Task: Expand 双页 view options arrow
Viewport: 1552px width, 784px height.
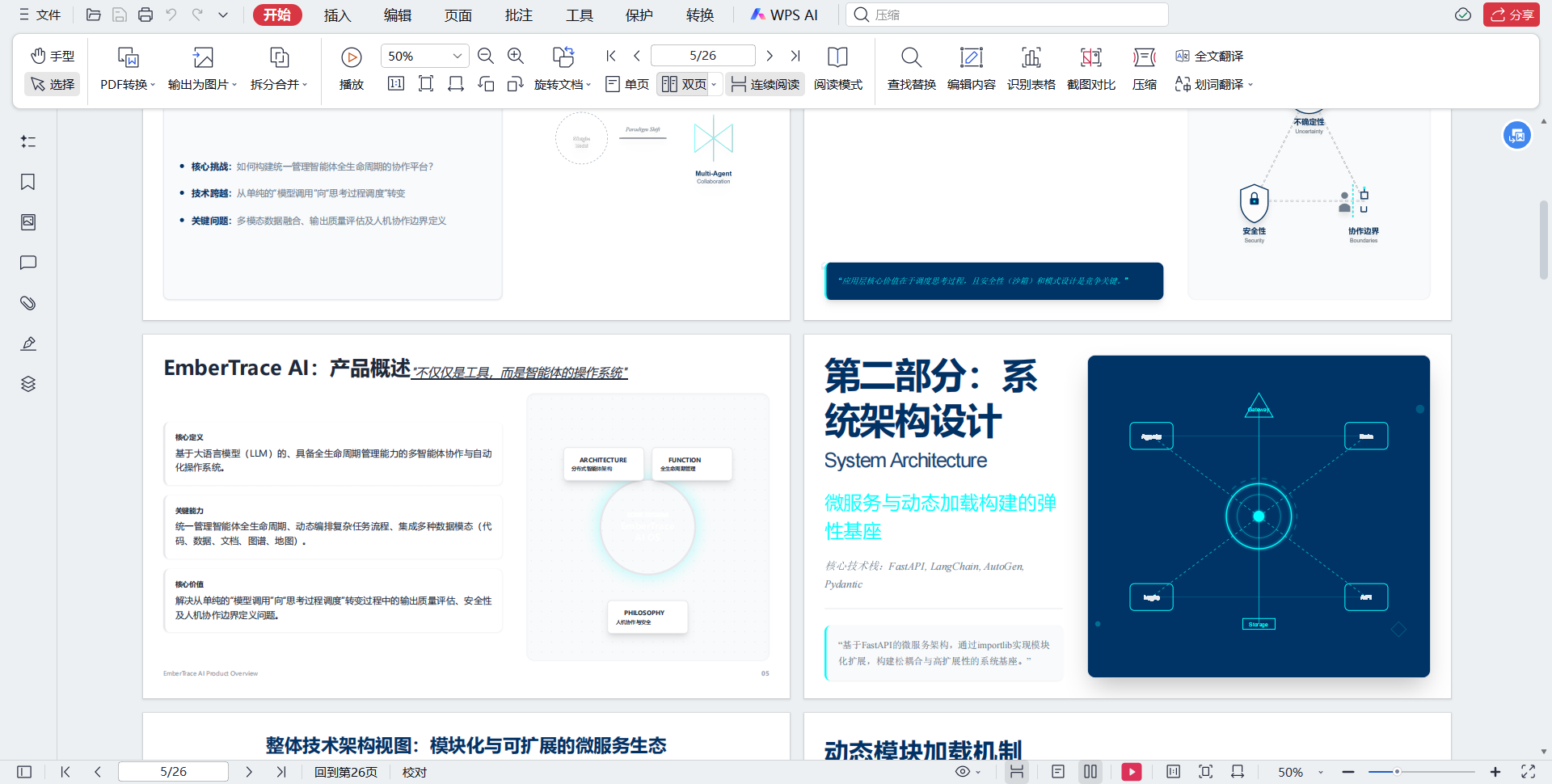Action: coord(714,85)
